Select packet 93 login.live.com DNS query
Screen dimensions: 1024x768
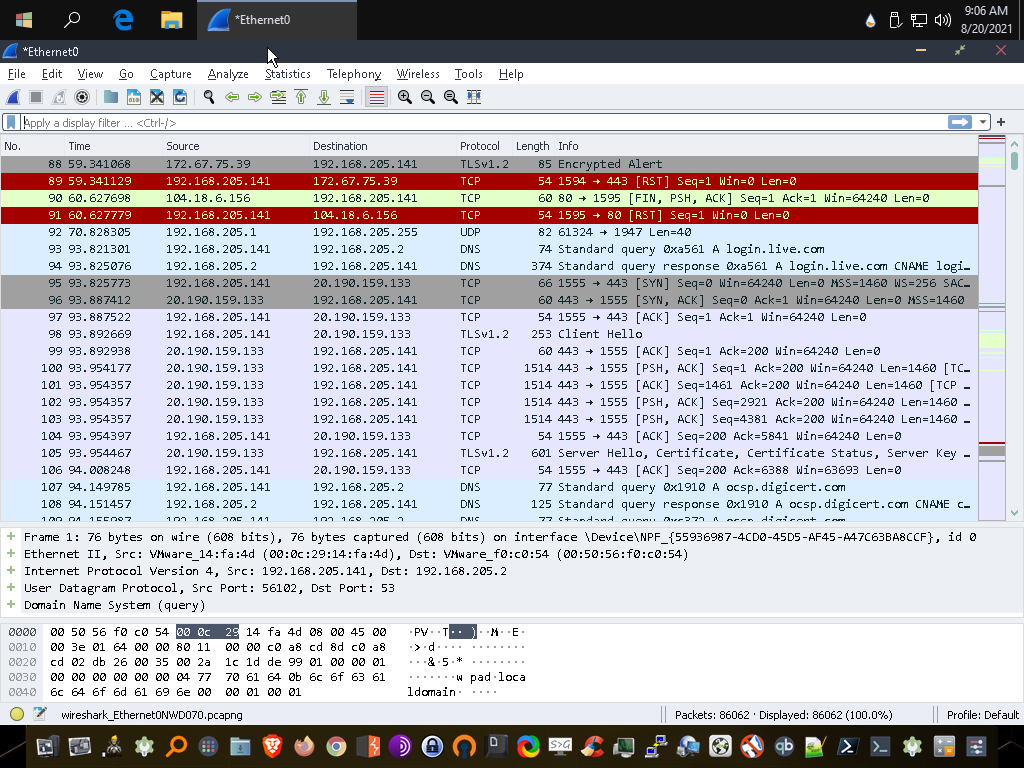(489, 249)
